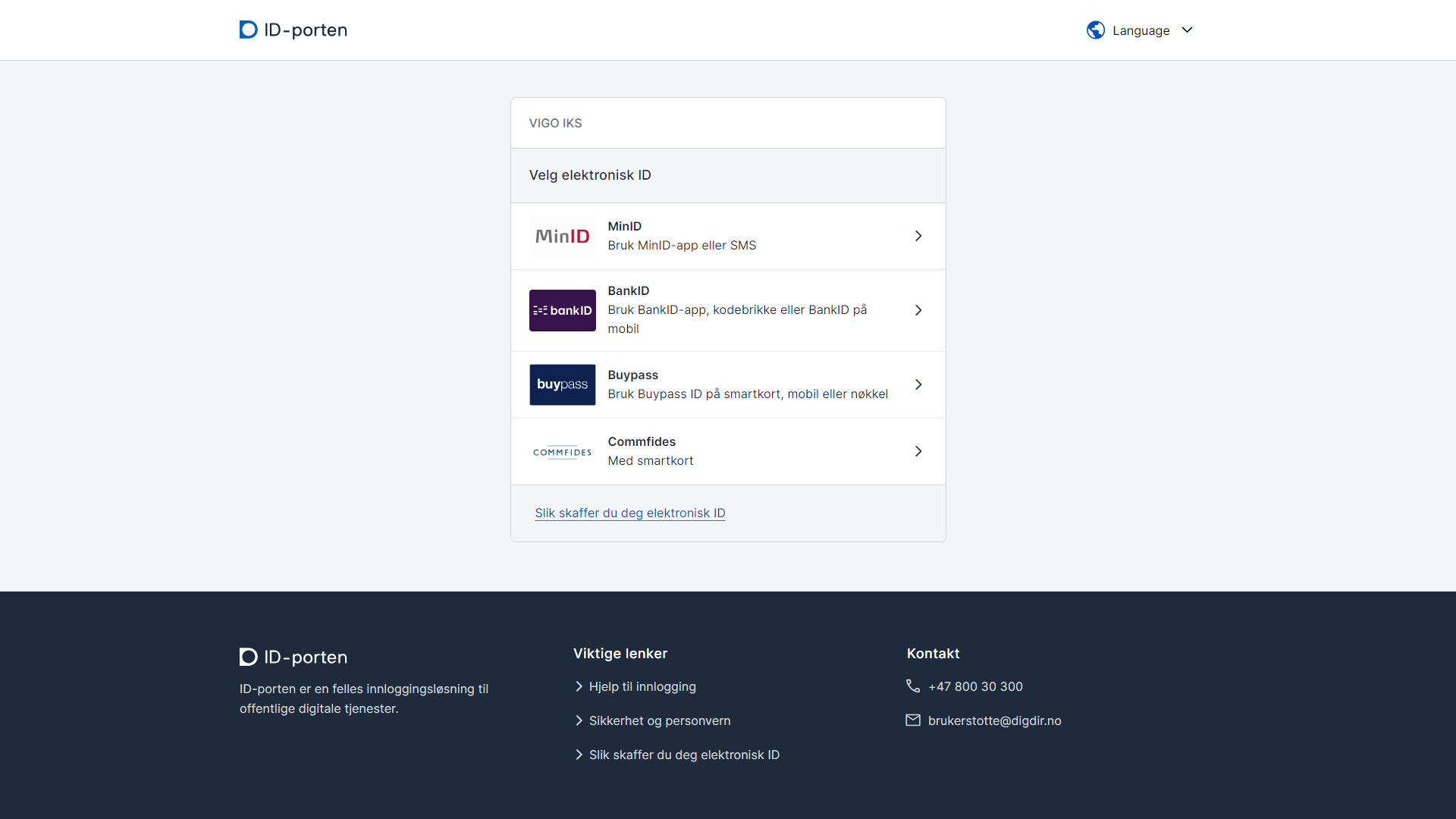The width and height of the screenshot is (1456, 819).
Task: Open 'Sikkerhet og personvern' footer link
Action: tap(659, 720)
